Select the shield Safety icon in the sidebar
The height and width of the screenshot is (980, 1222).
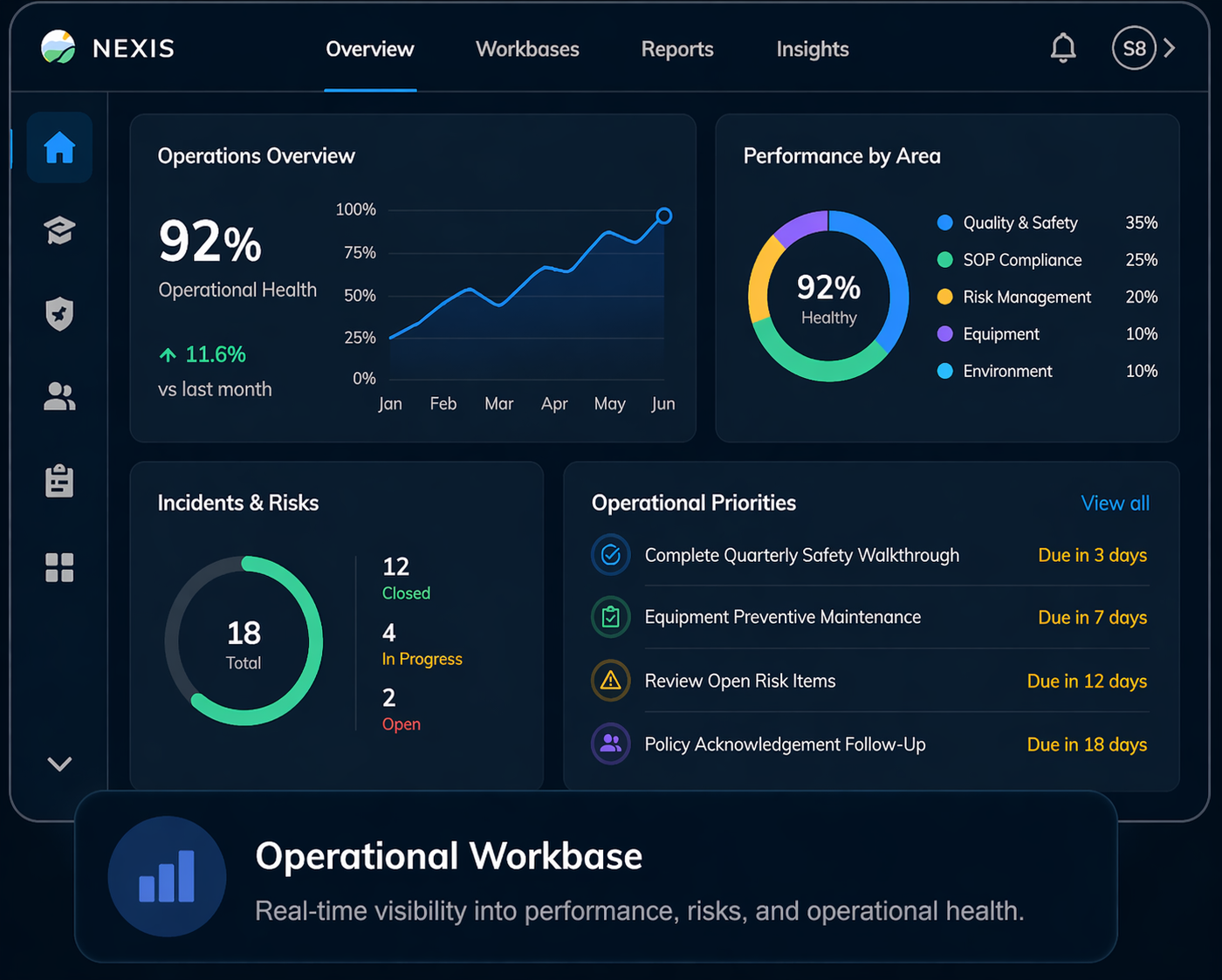tap(59, 313)
